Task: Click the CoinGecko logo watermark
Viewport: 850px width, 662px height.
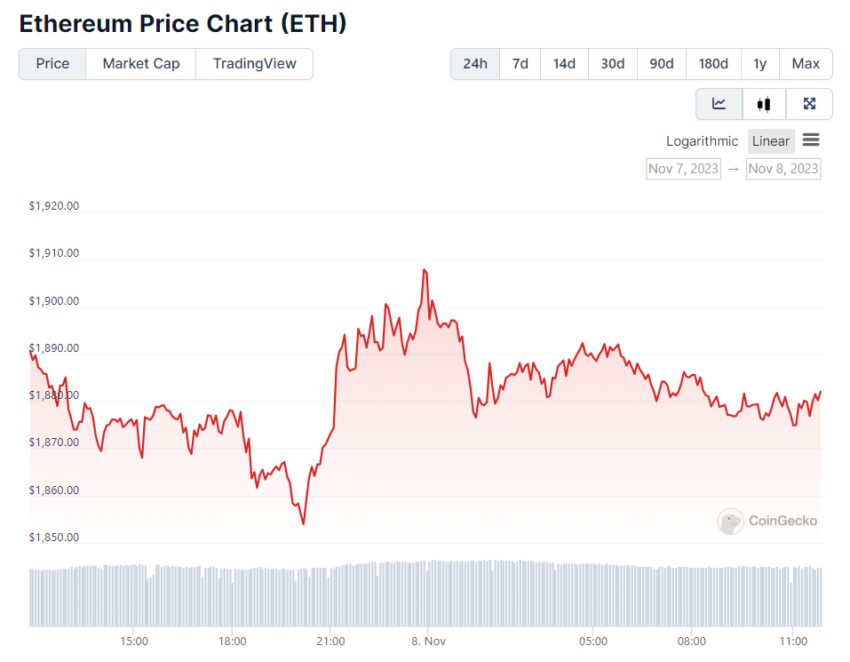Action: [x=767, y=521]
